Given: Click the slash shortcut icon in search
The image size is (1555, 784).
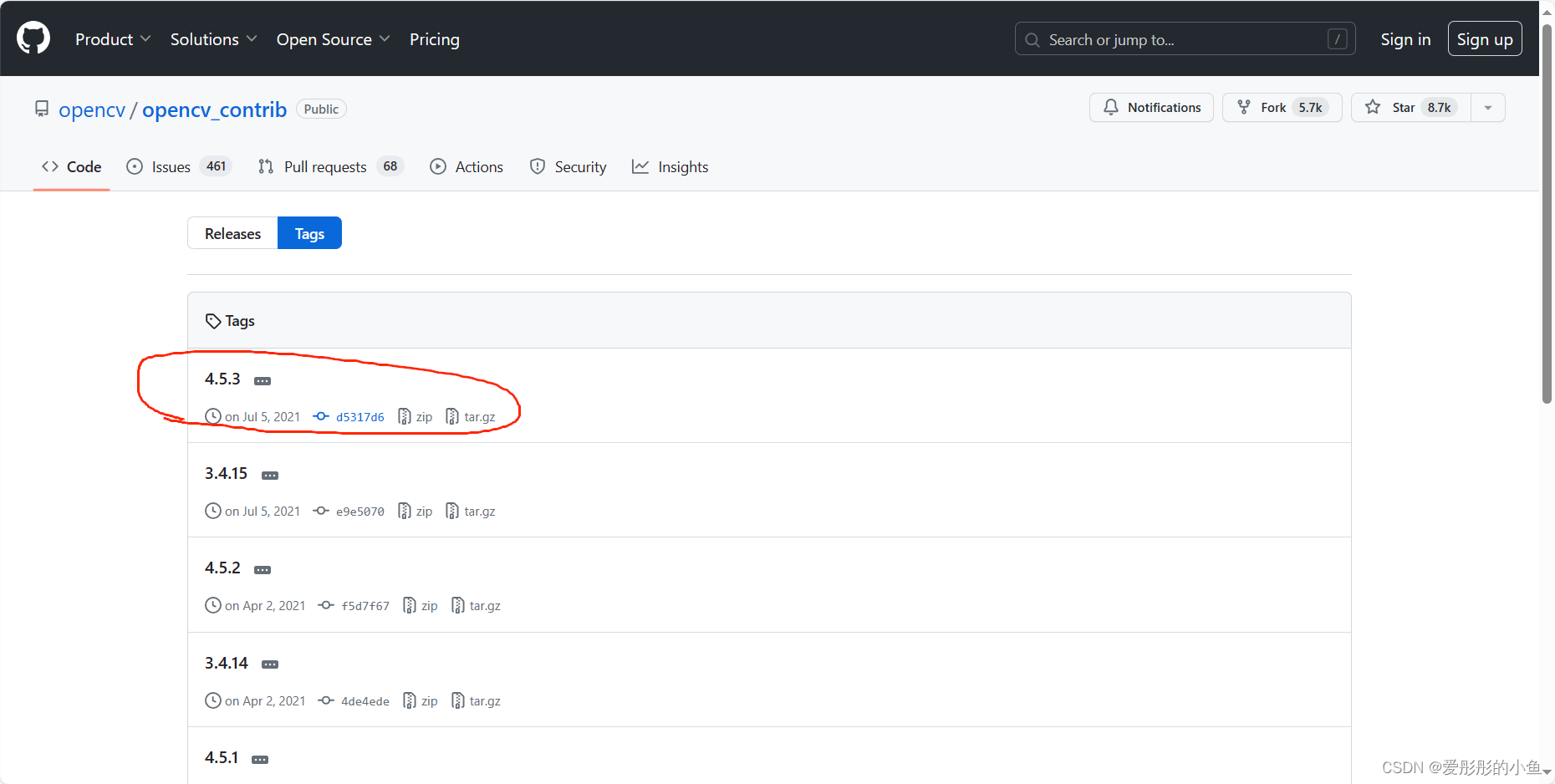Looking at the screenshot, I should [x=1337, y=39].
